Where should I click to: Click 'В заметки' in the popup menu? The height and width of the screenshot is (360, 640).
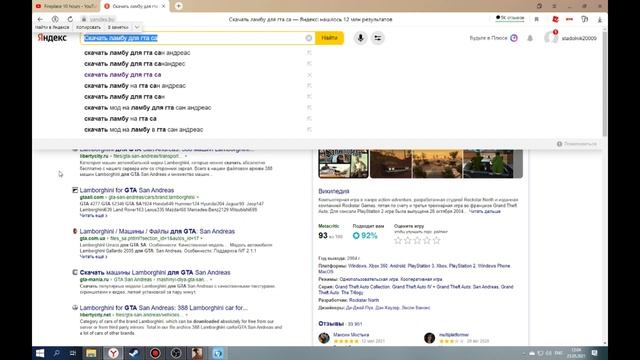118,27
